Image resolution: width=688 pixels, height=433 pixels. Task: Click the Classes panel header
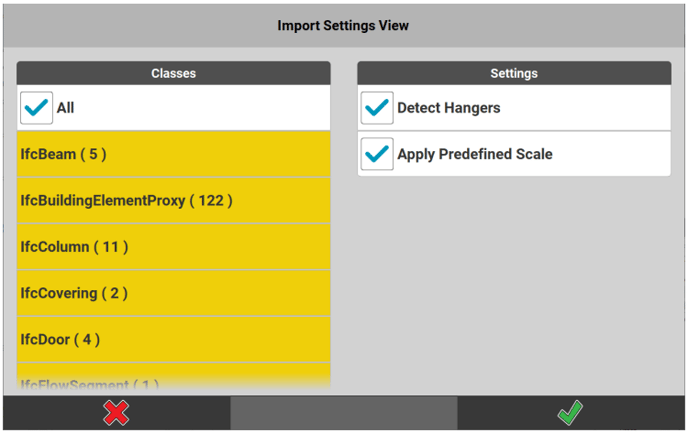pyautogui.click(x=173, y=73)
